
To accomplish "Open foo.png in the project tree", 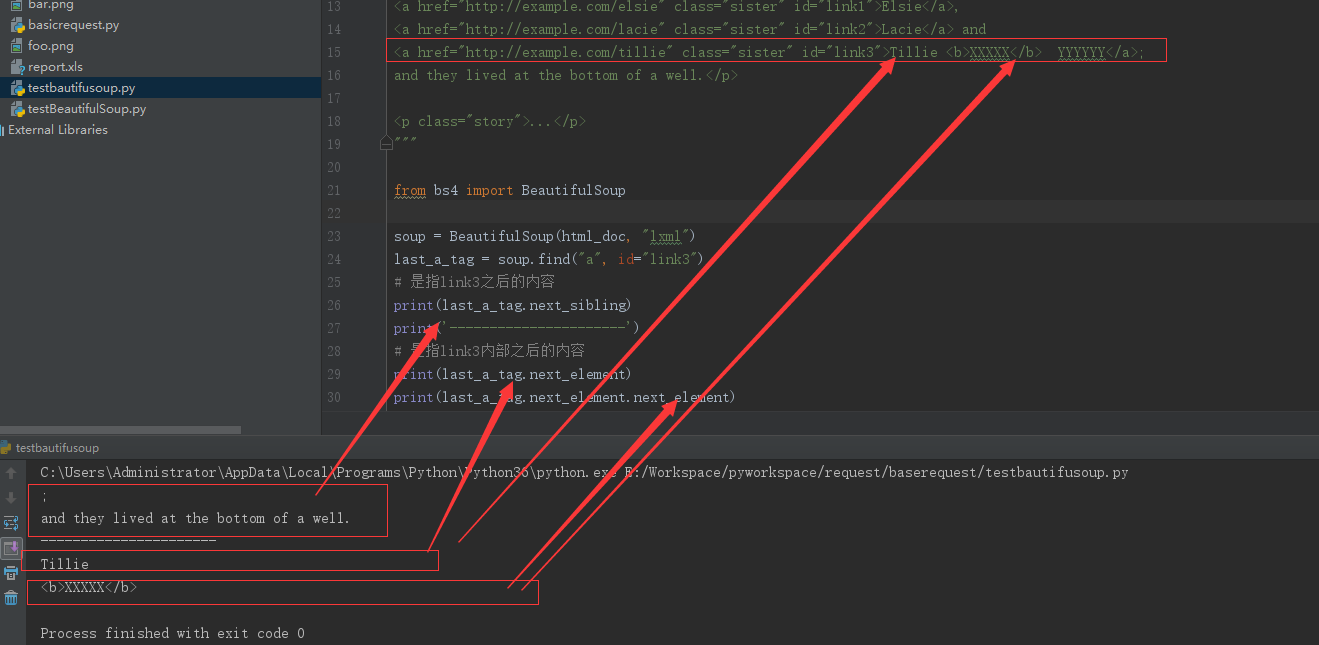I will click(x=51, y=46).
